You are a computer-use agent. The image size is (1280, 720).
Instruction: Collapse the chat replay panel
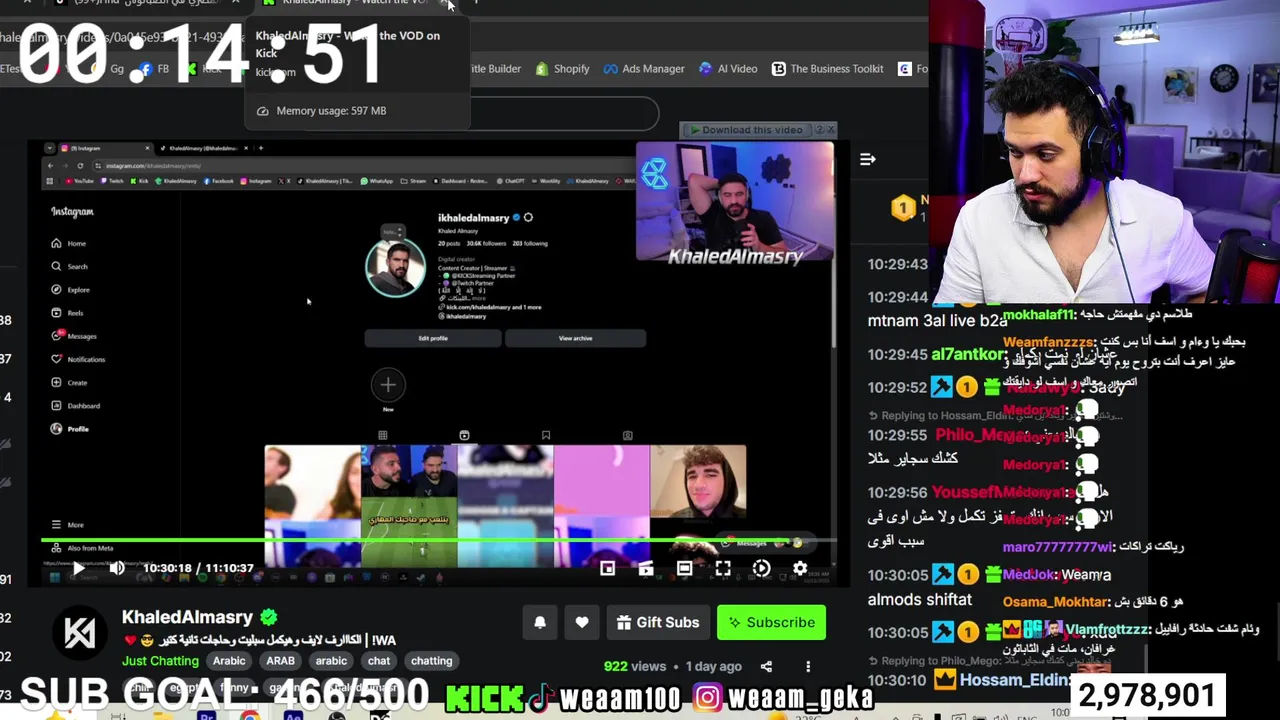(868, 159)
